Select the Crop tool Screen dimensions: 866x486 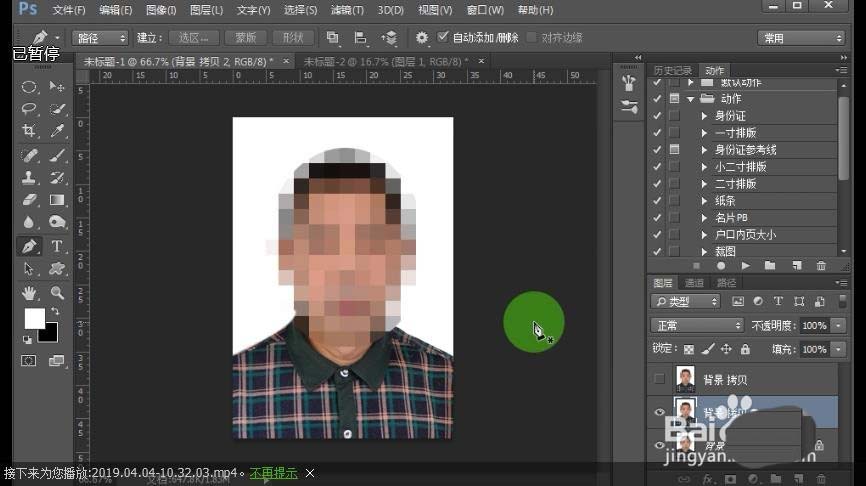(29, 131)
